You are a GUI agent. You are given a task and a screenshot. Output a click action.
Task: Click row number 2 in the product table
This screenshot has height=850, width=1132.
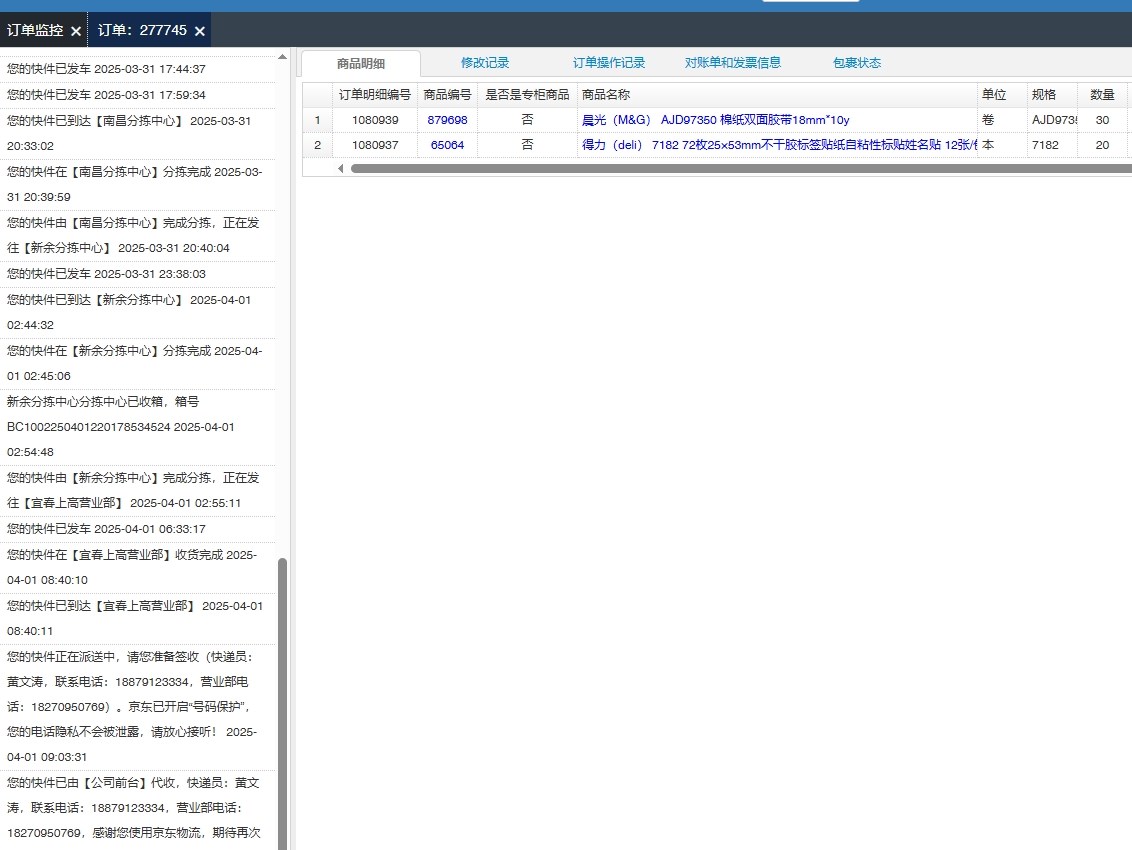pos(317,145)
